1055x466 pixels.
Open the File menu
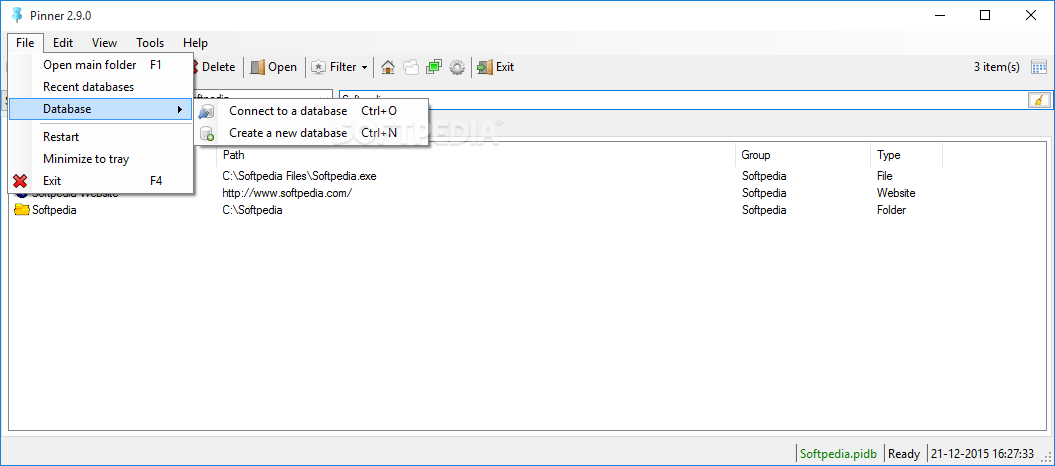pyautogui.click(x=25, y=42)
